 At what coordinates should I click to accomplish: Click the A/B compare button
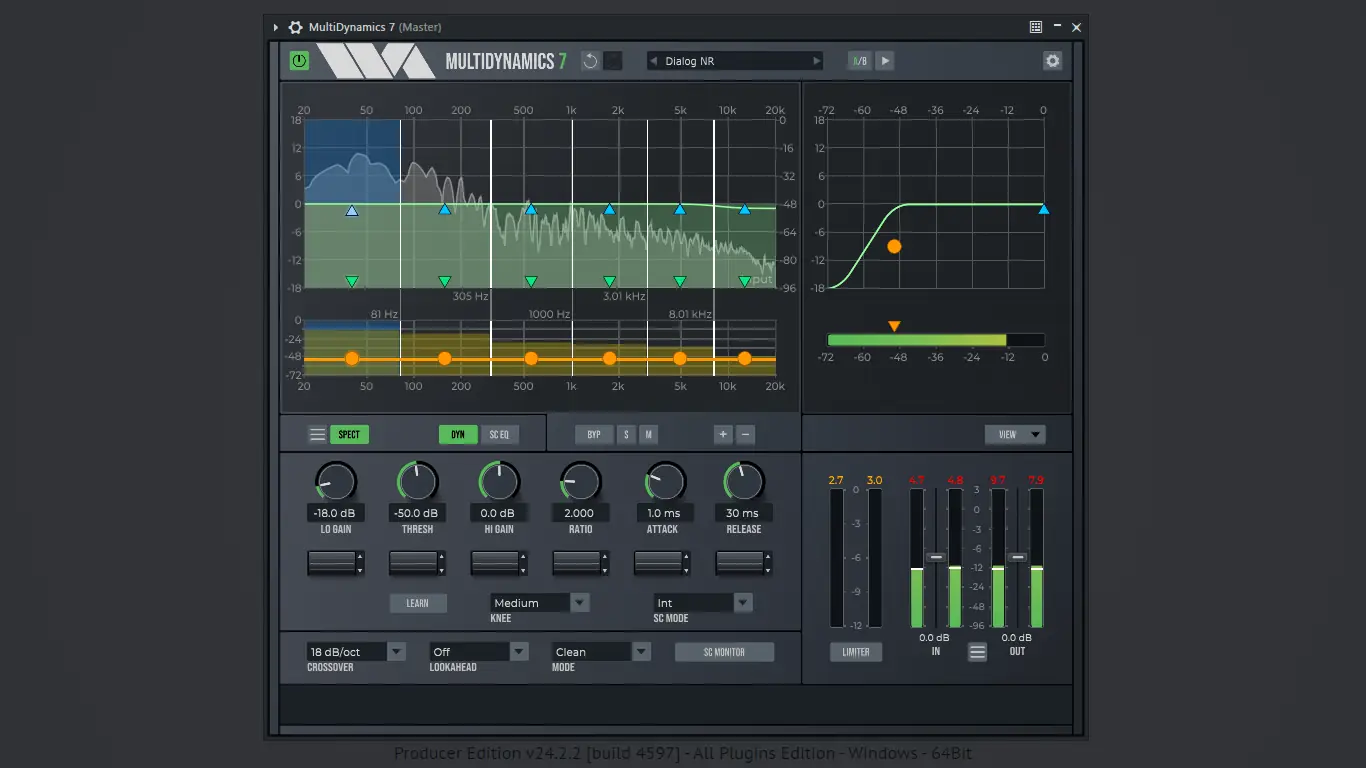point(859,61)
